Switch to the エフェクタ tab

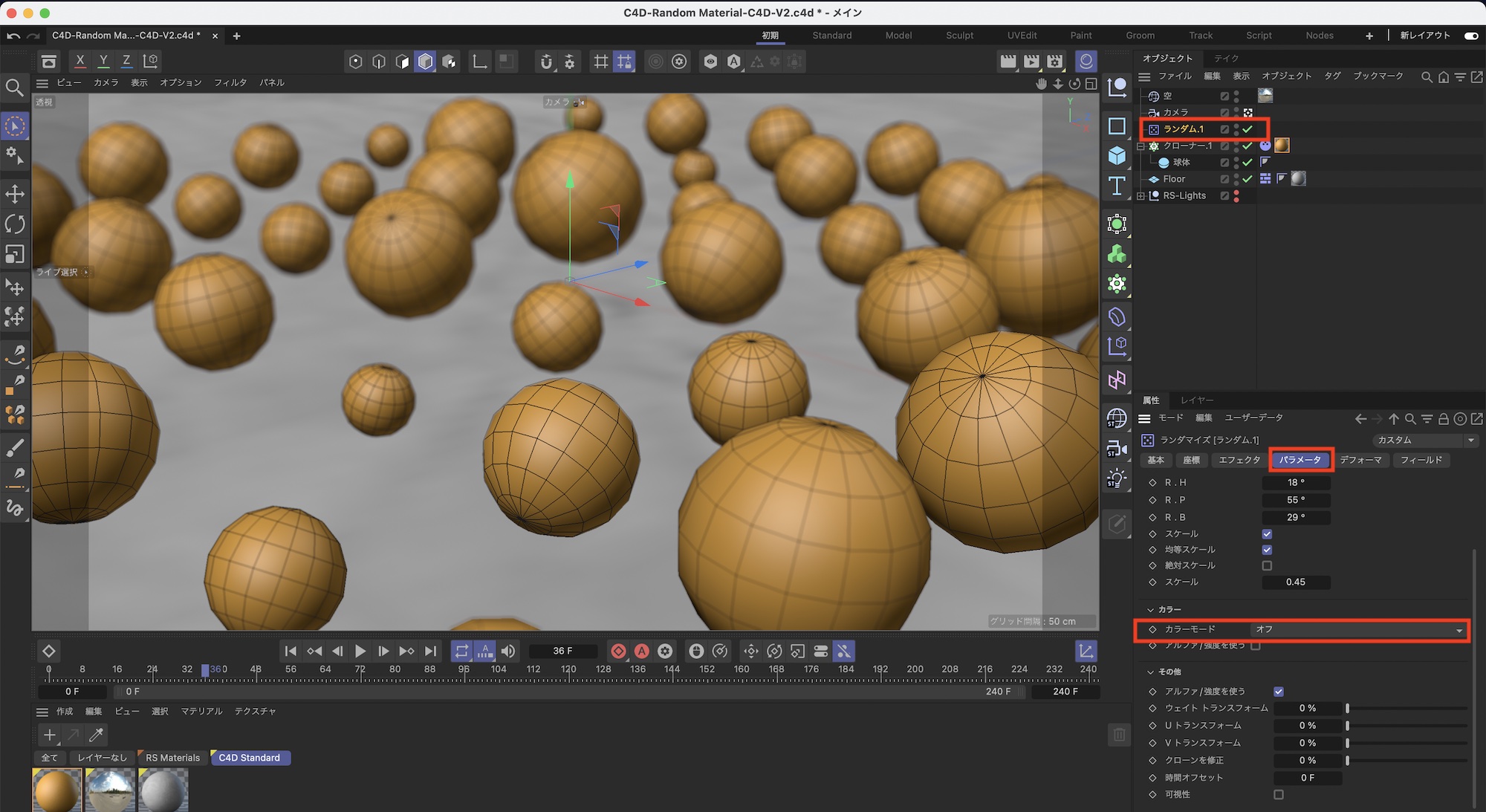1239,461
